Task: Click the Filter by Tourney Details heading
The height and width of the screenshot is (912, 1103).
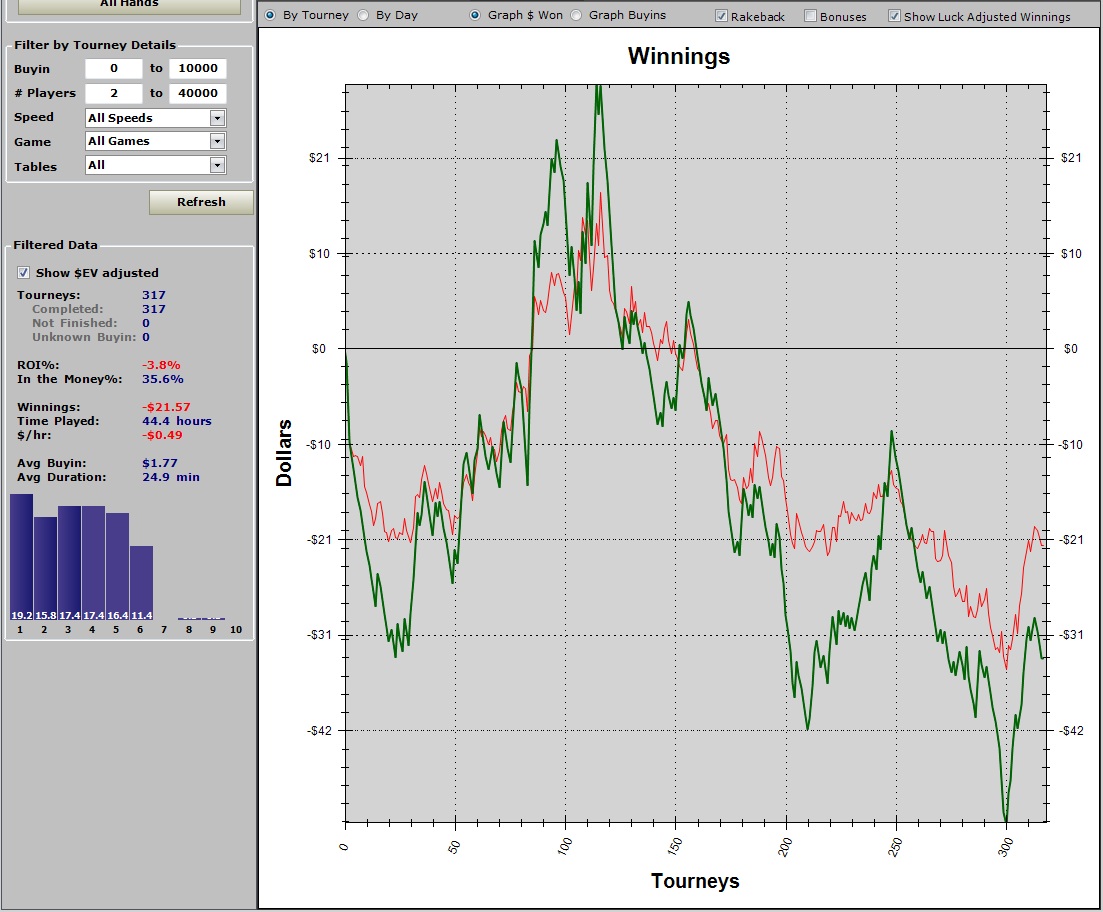Action: (x=95, y=45)
